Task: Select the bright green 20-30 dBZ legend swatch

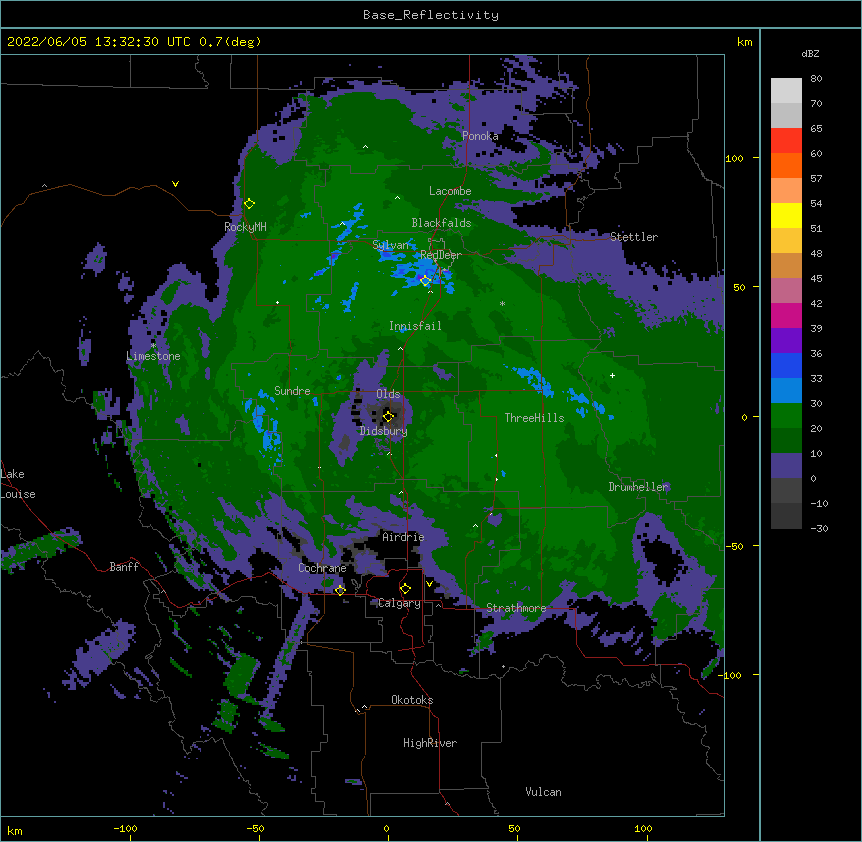Action: click(786, 416)
